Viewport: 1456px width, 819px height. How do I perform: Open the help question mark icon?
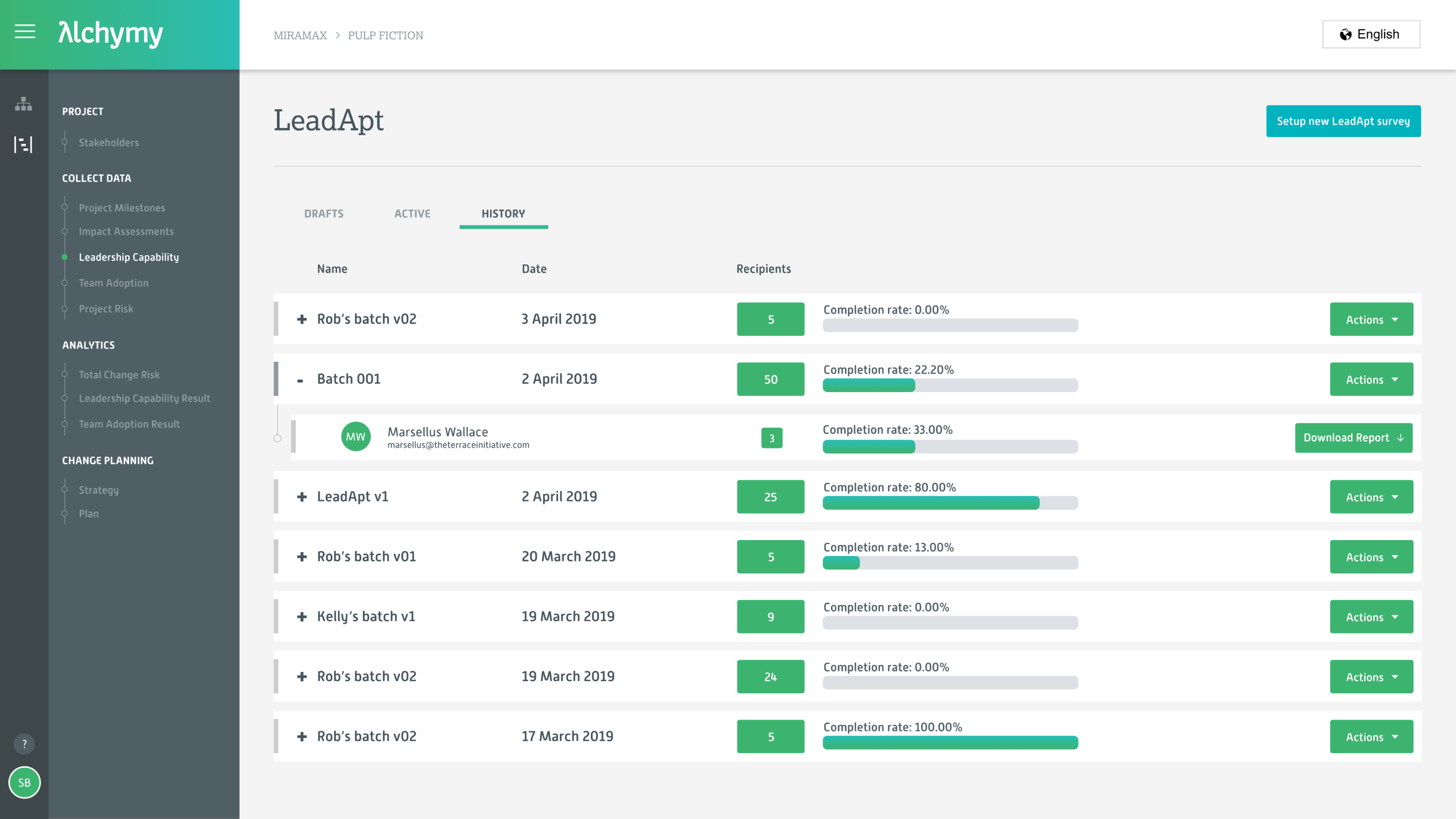click(24, 744)
